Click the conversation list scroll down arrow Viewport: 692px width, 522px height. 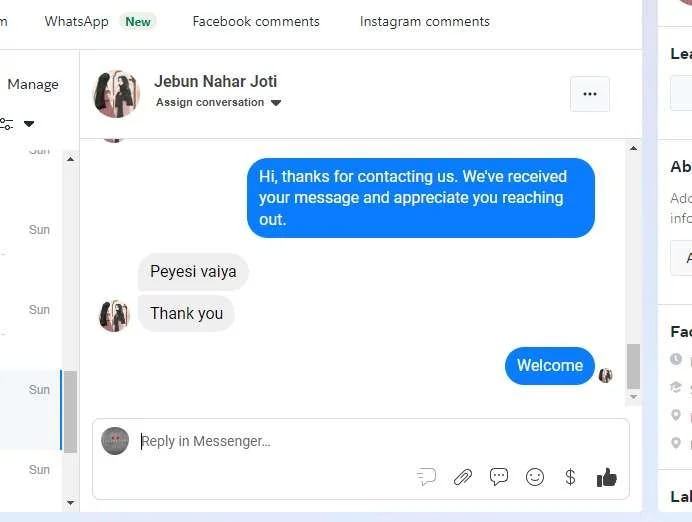70,502
